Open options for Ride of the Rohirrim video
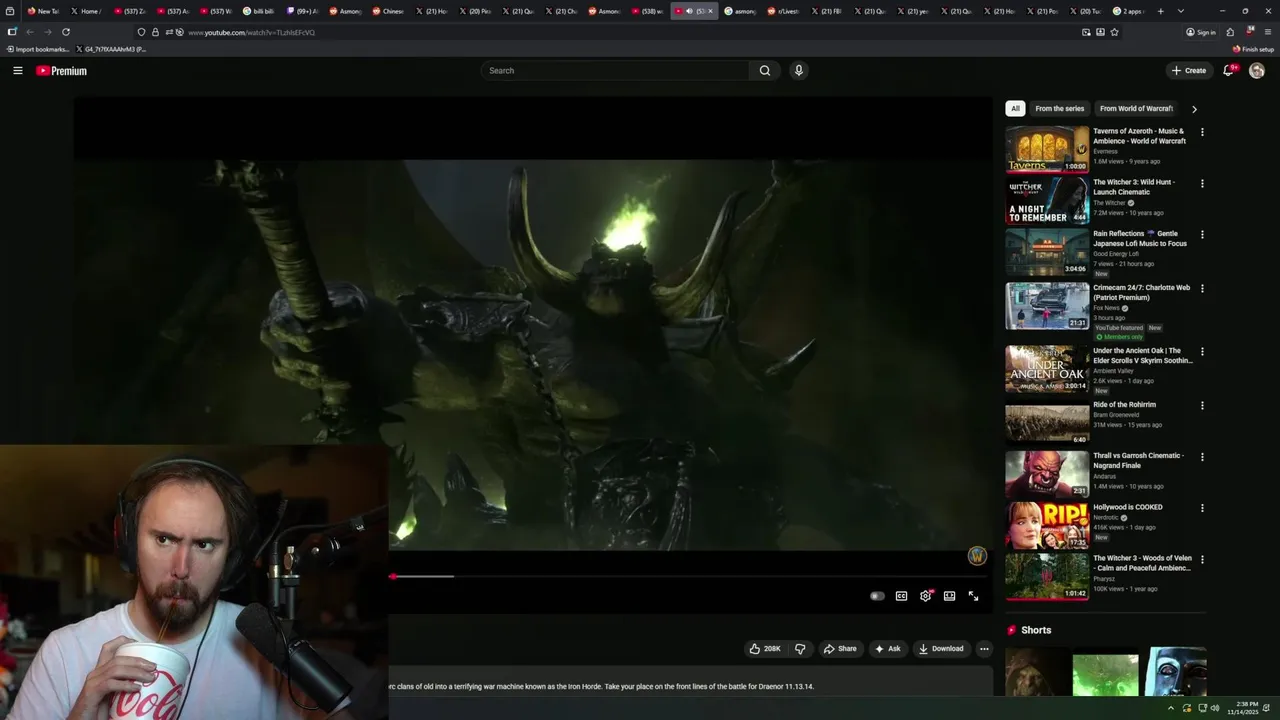The width and height of the screenshot is (1280, 720). [1202, 406]
